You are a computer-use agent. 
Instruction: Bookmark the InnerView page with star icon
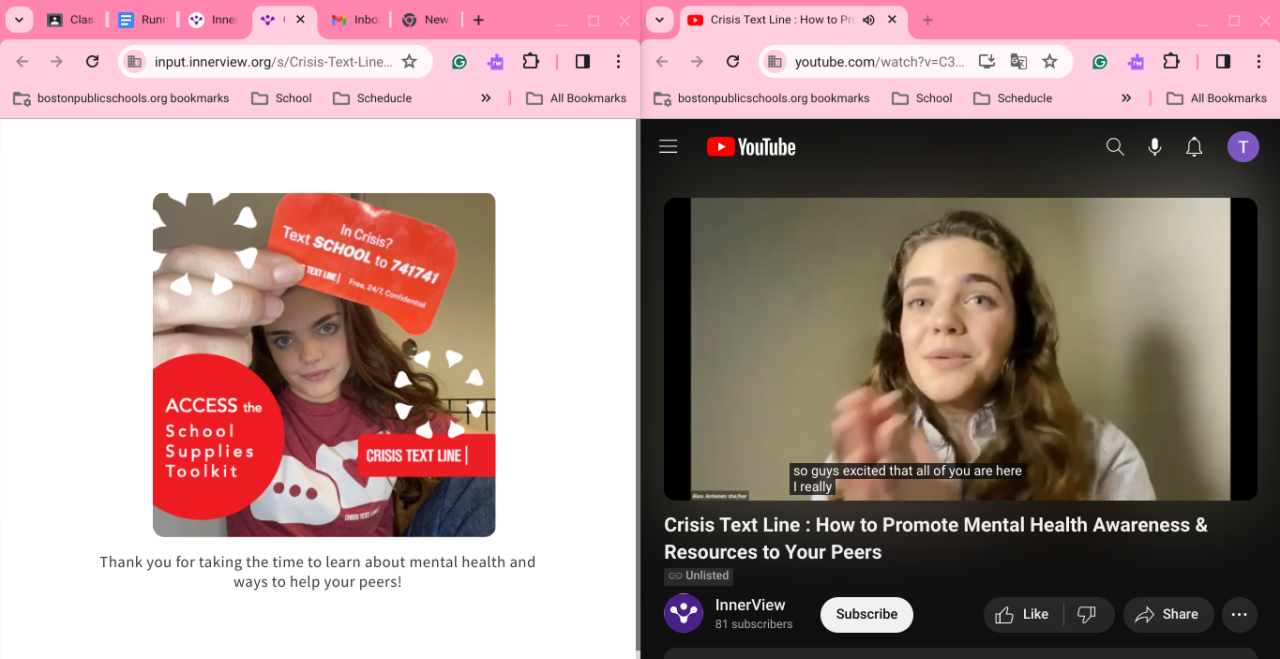pyautogui.click(x=409, y=62)
